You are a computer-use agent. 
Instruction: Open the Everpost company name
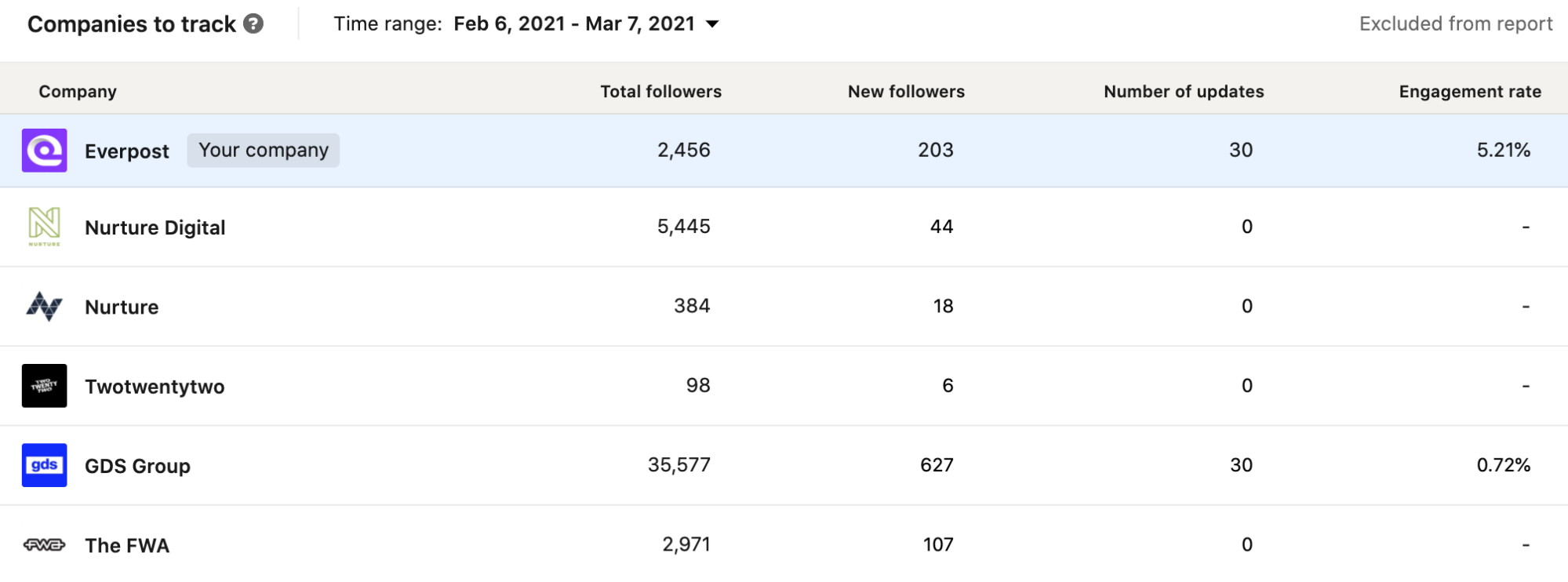[127, 151]
